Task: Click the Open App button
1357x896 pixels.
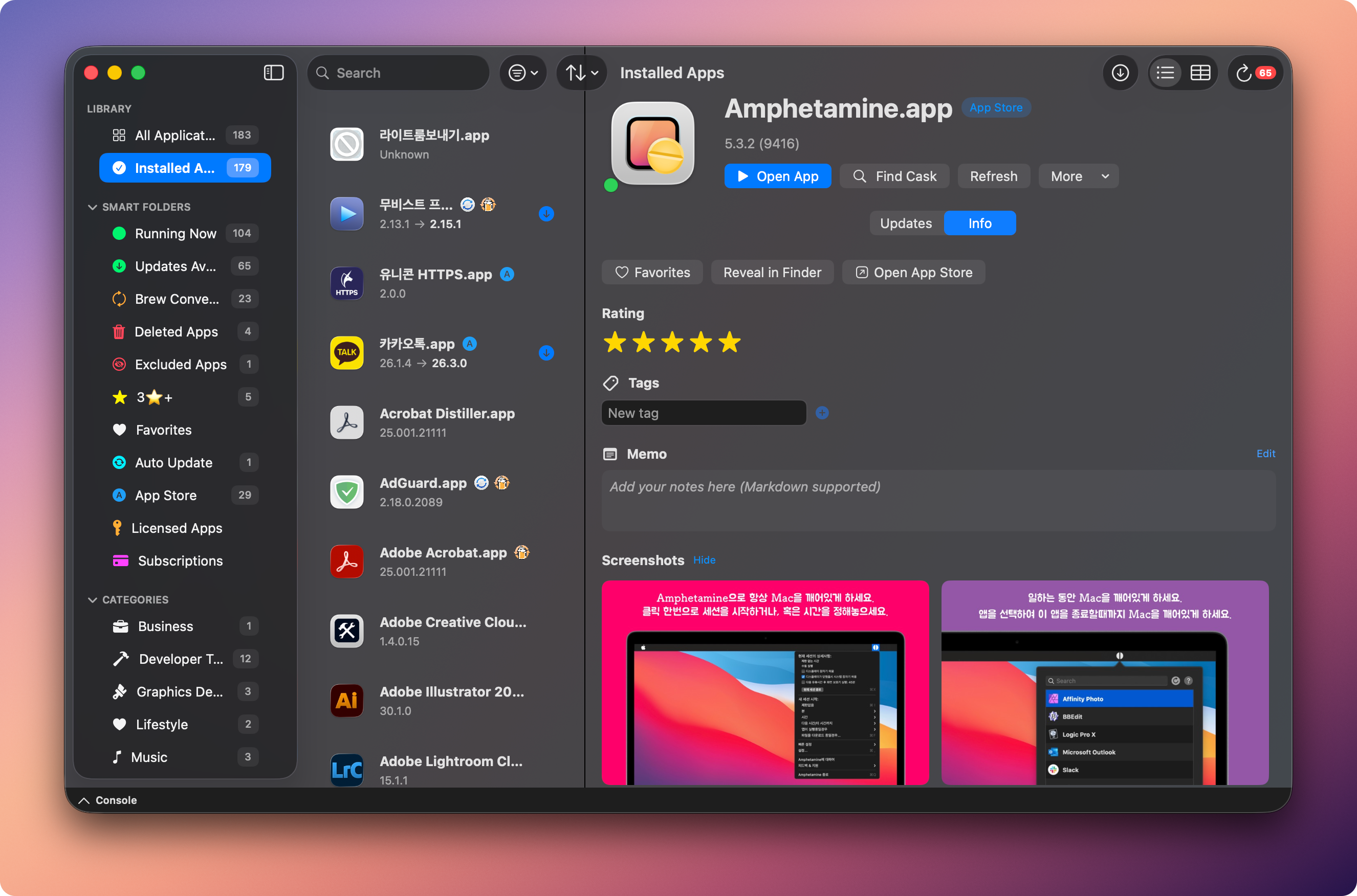Action: (x=777, y=176)
